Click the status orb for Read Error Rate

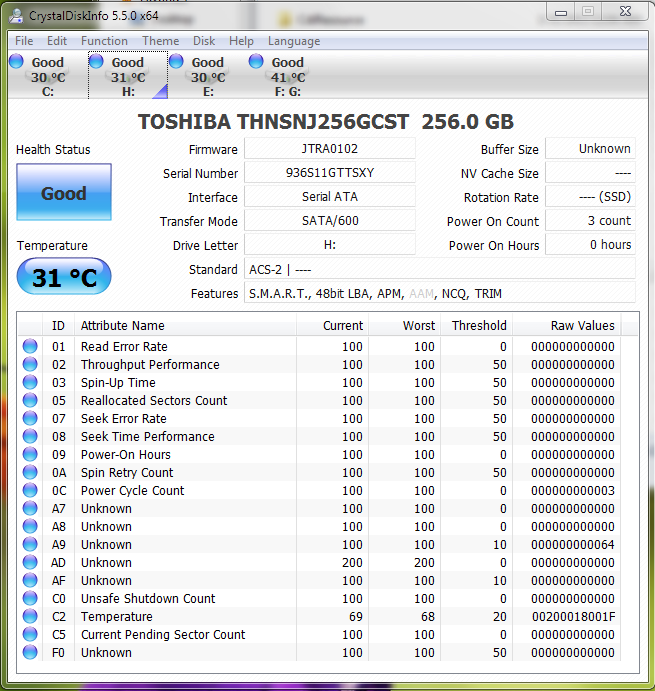[x=30, y=347]
